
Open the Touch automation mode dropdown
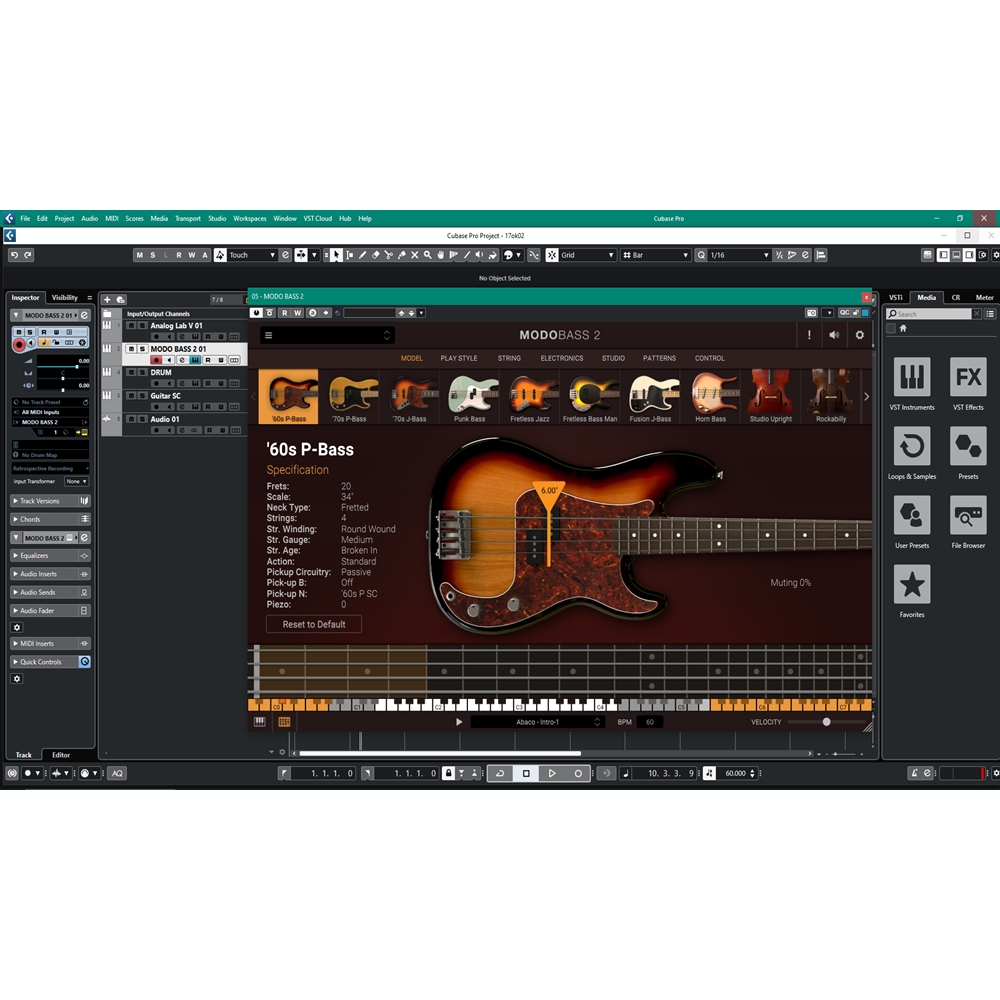pos(252,255)
